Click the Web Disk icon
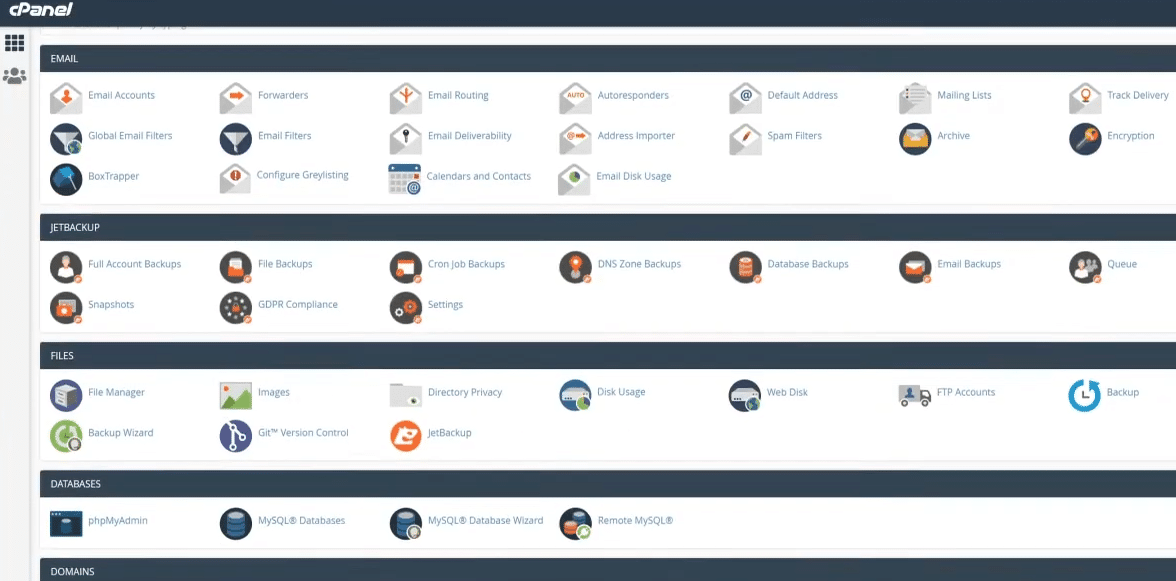This screenshot has width=1176, height=581. pos(745,395)
